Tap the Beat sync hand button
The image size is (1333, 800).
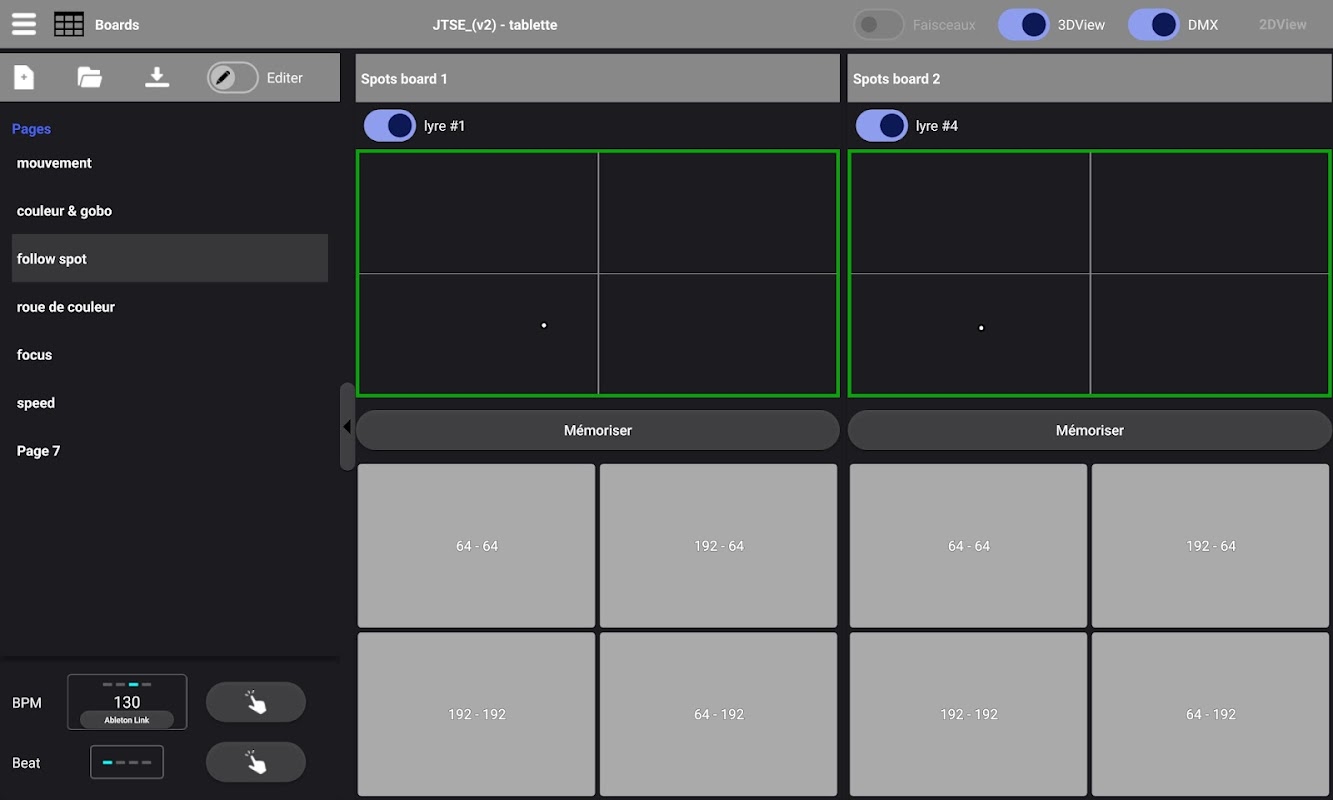coord(256,762)
